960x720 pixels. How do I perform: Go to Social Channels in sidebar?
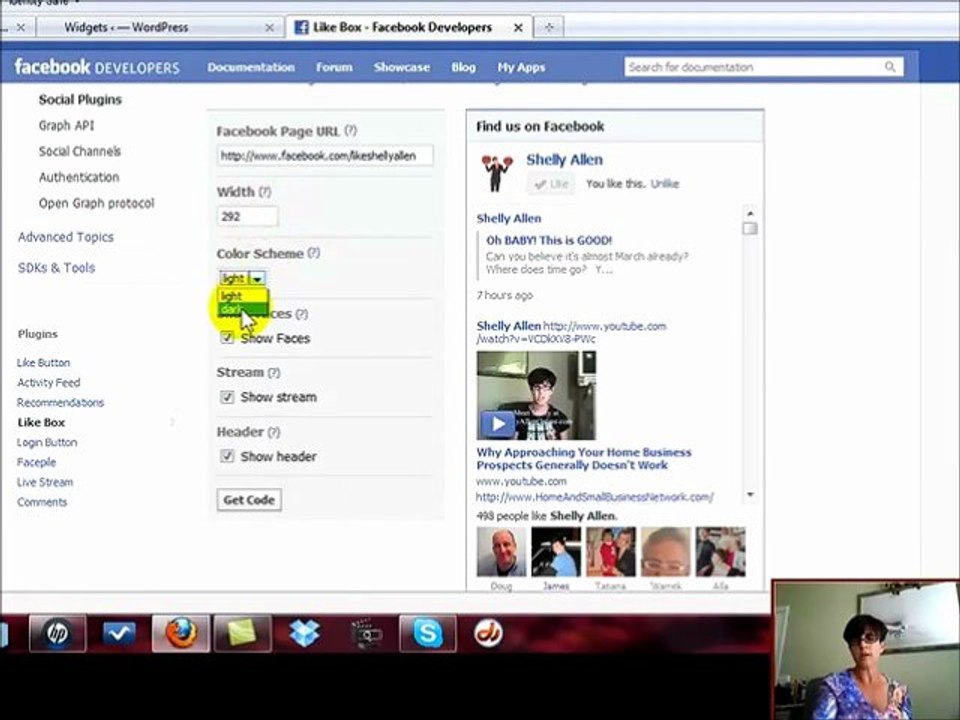80,151
